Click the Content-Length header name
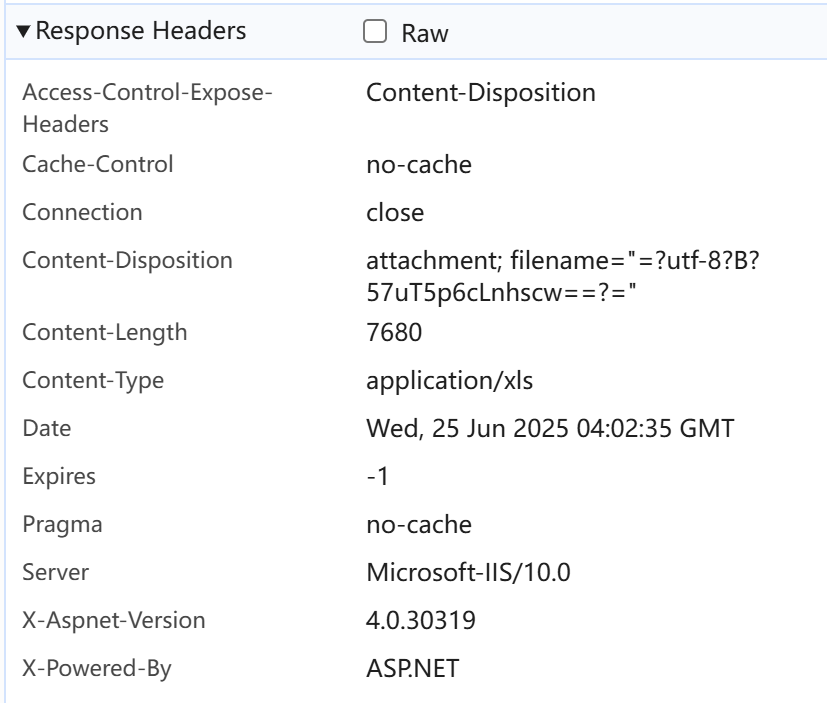 pos(106,333)
